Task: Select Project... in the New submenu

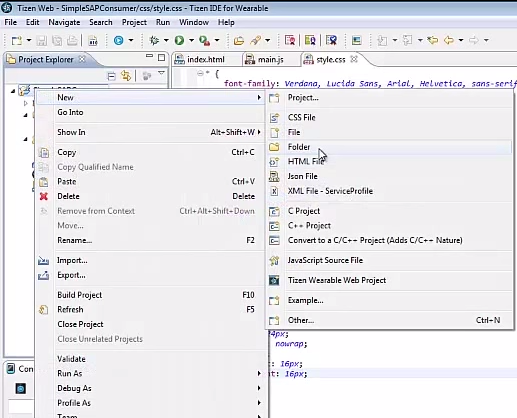Action: click(389, 98)
